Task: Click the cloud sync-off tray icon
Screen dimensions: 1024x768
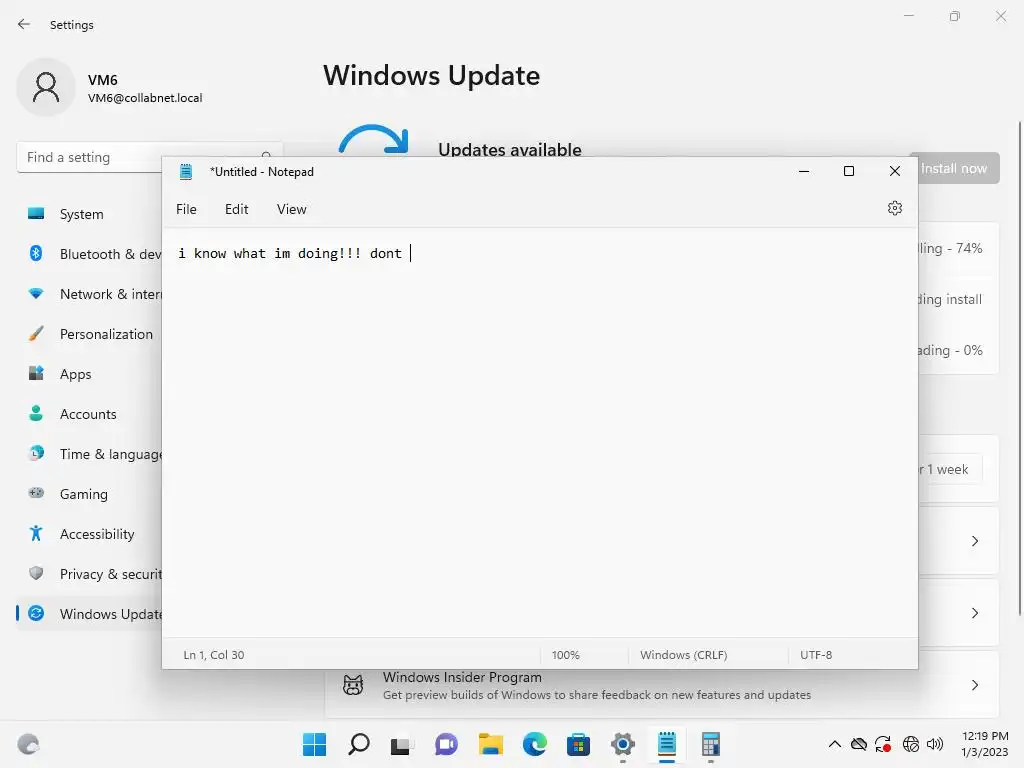Action: pyautogui.click(x=859, y=744)
